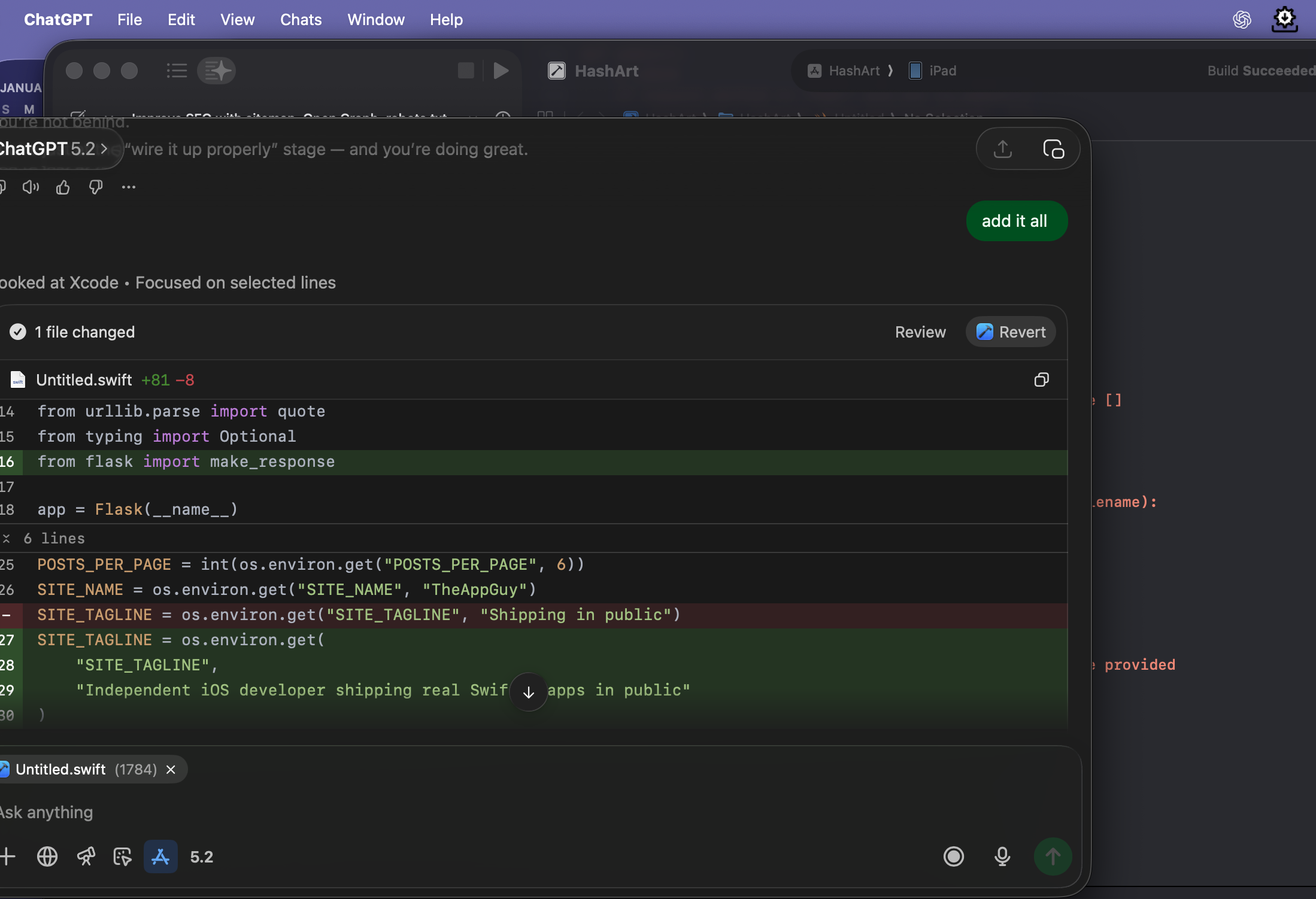Click the globe web search icon

[x=47, y=857]
